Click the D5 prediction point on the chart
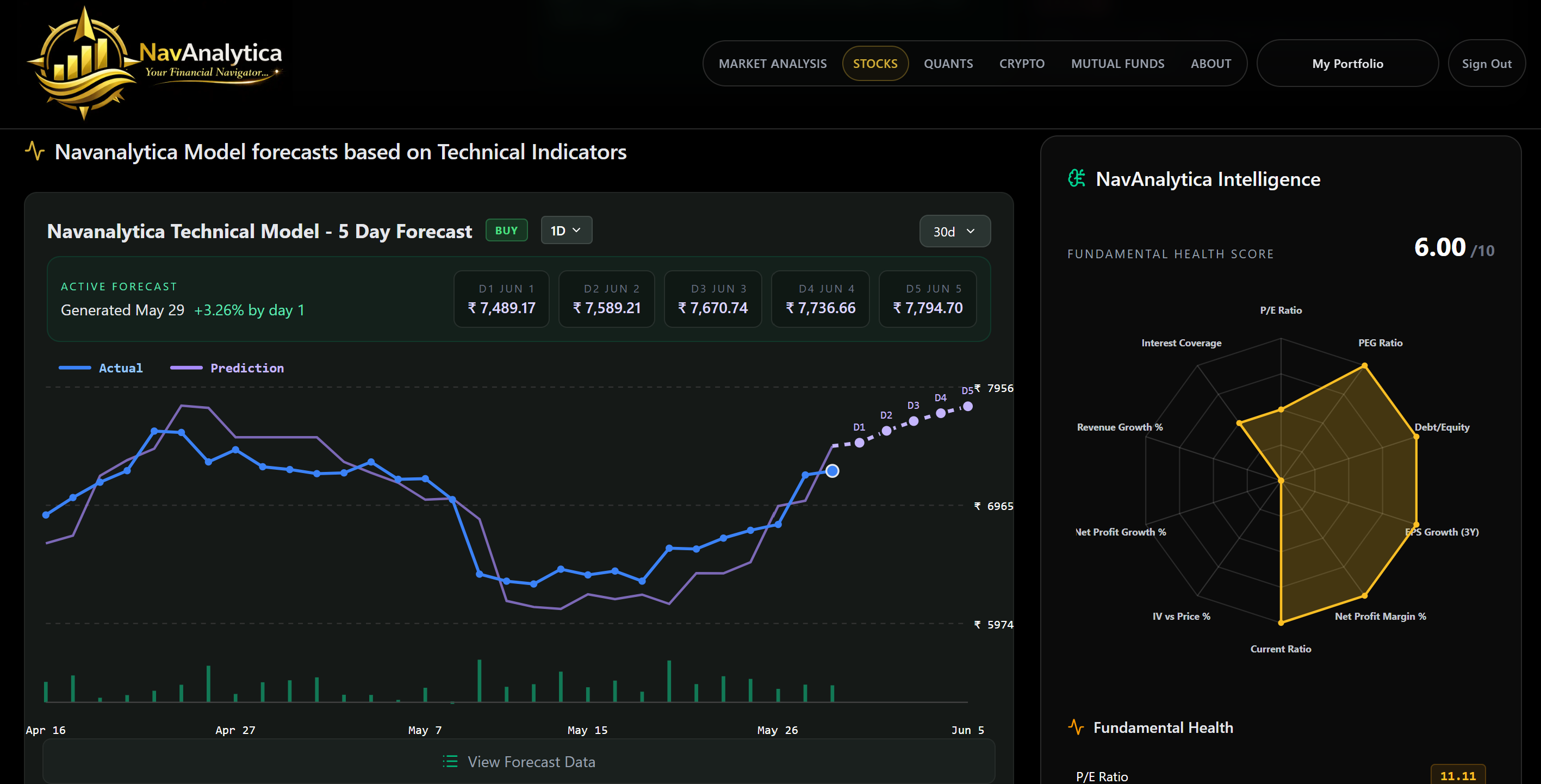The height and width of the screenshot is (784, 1541). tap(968, 406)
